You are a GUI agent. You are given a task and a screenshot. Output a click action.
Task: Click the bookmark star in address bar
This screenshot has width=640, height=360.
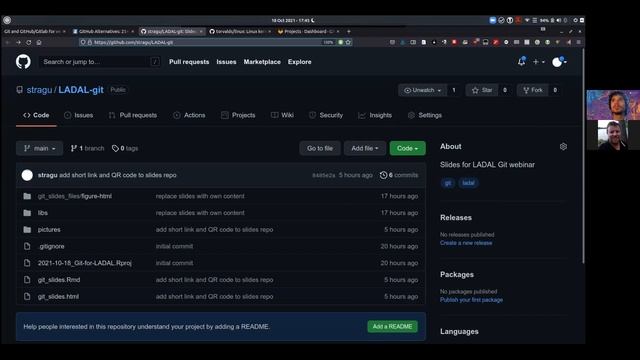coord(348,42)
